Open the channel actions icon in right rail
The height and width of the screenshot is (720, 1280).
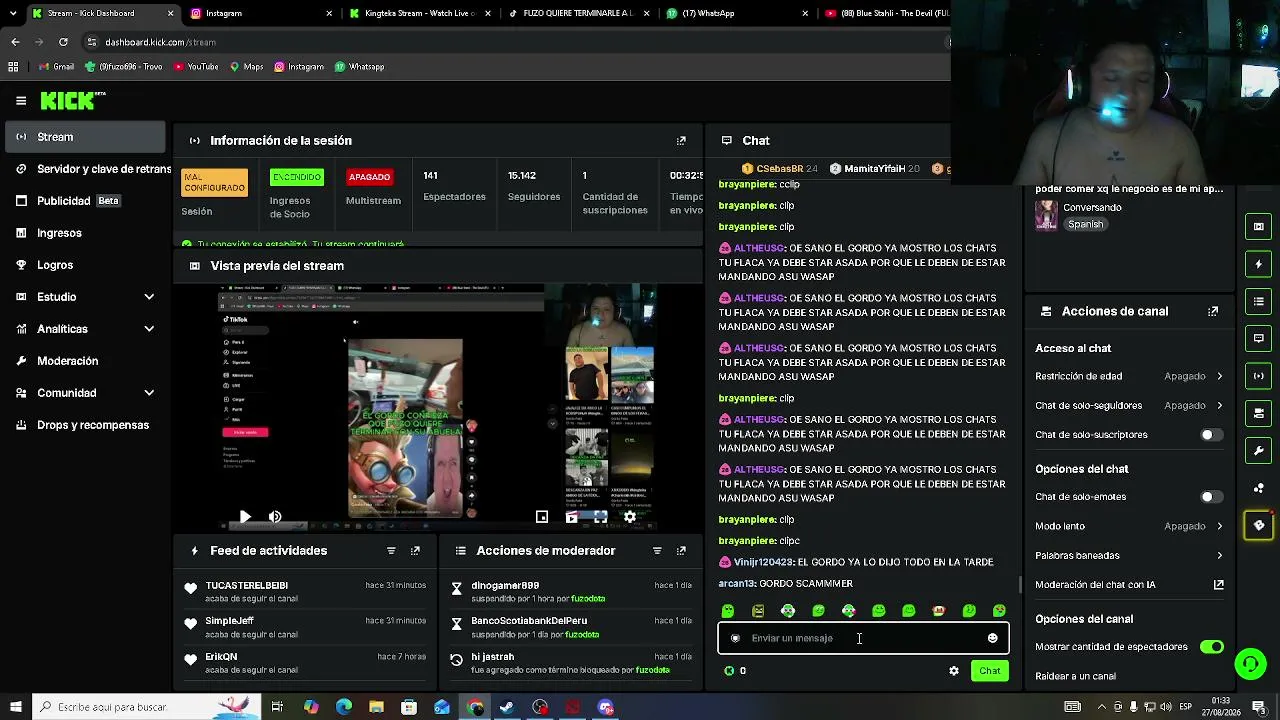[x=1259, y=413]
